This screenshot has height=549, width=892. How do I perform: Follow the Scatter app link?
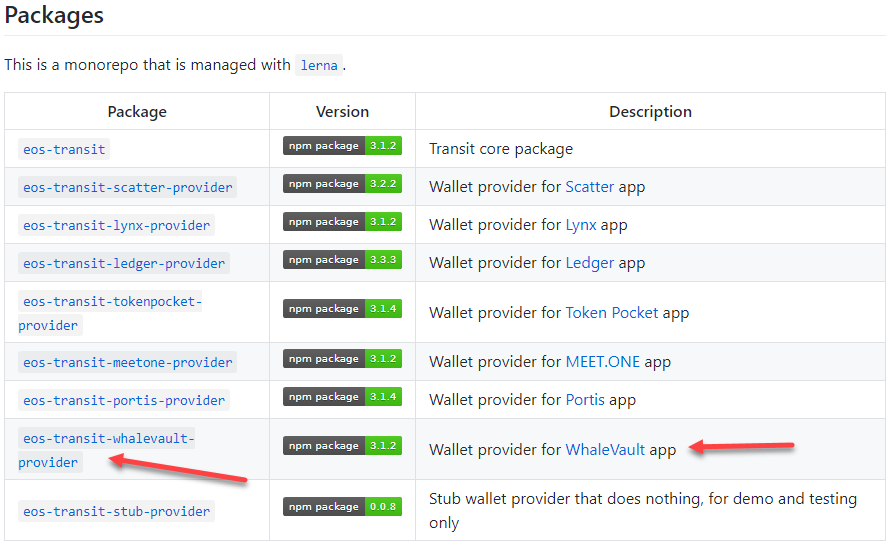[589, 187]
